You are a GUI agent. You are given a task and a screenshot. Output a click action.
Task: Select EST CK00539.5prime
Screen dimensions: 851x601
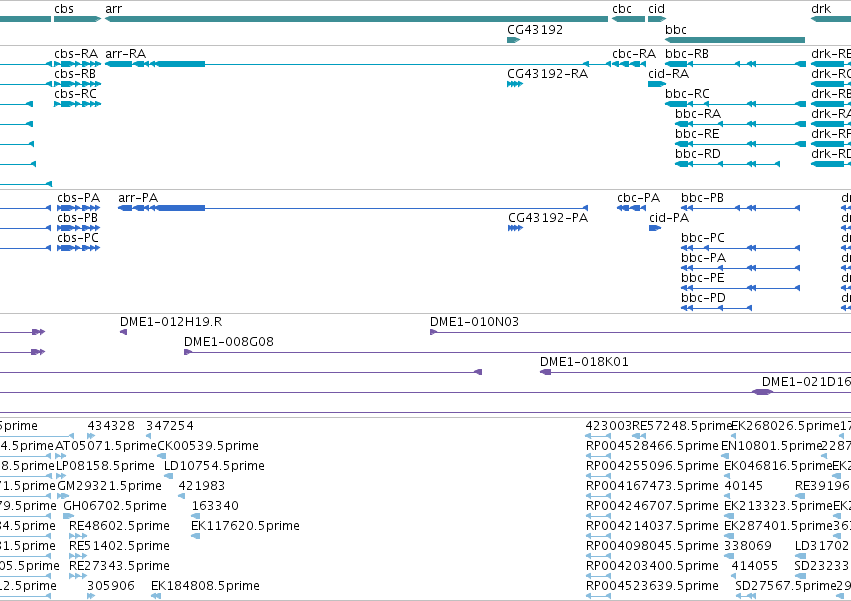point(161,456)
